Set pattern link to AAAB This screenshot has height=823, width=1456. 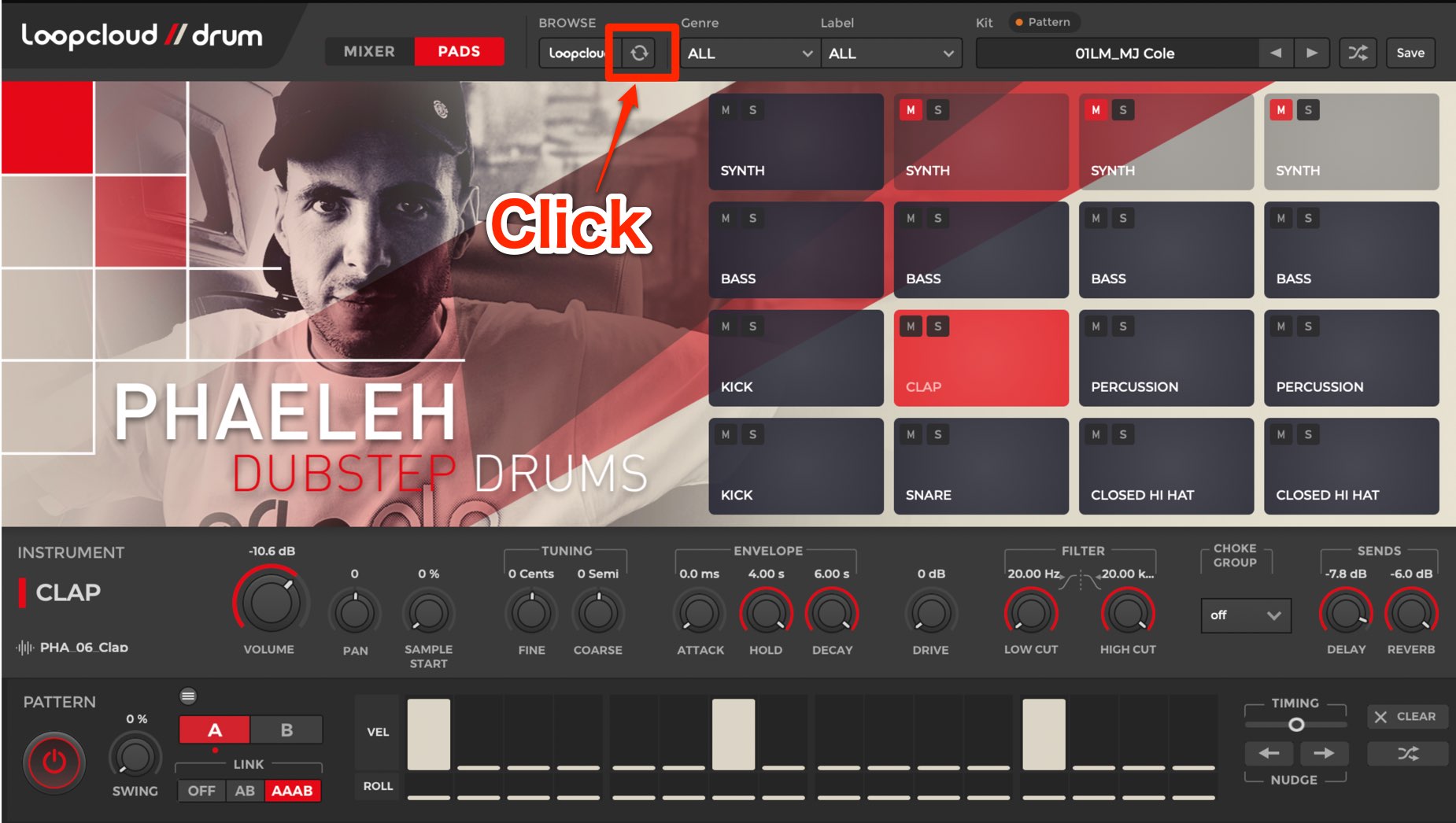(x=292, y=791)
